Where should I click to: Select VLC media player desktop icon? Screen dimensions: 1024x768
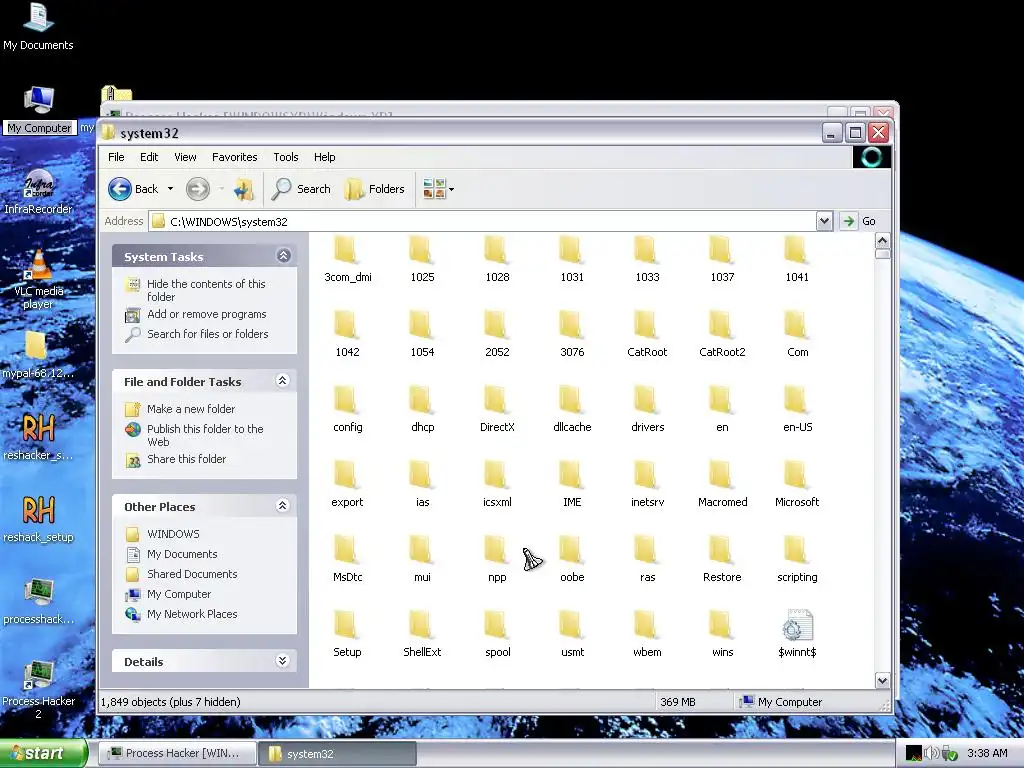(39, 280)
